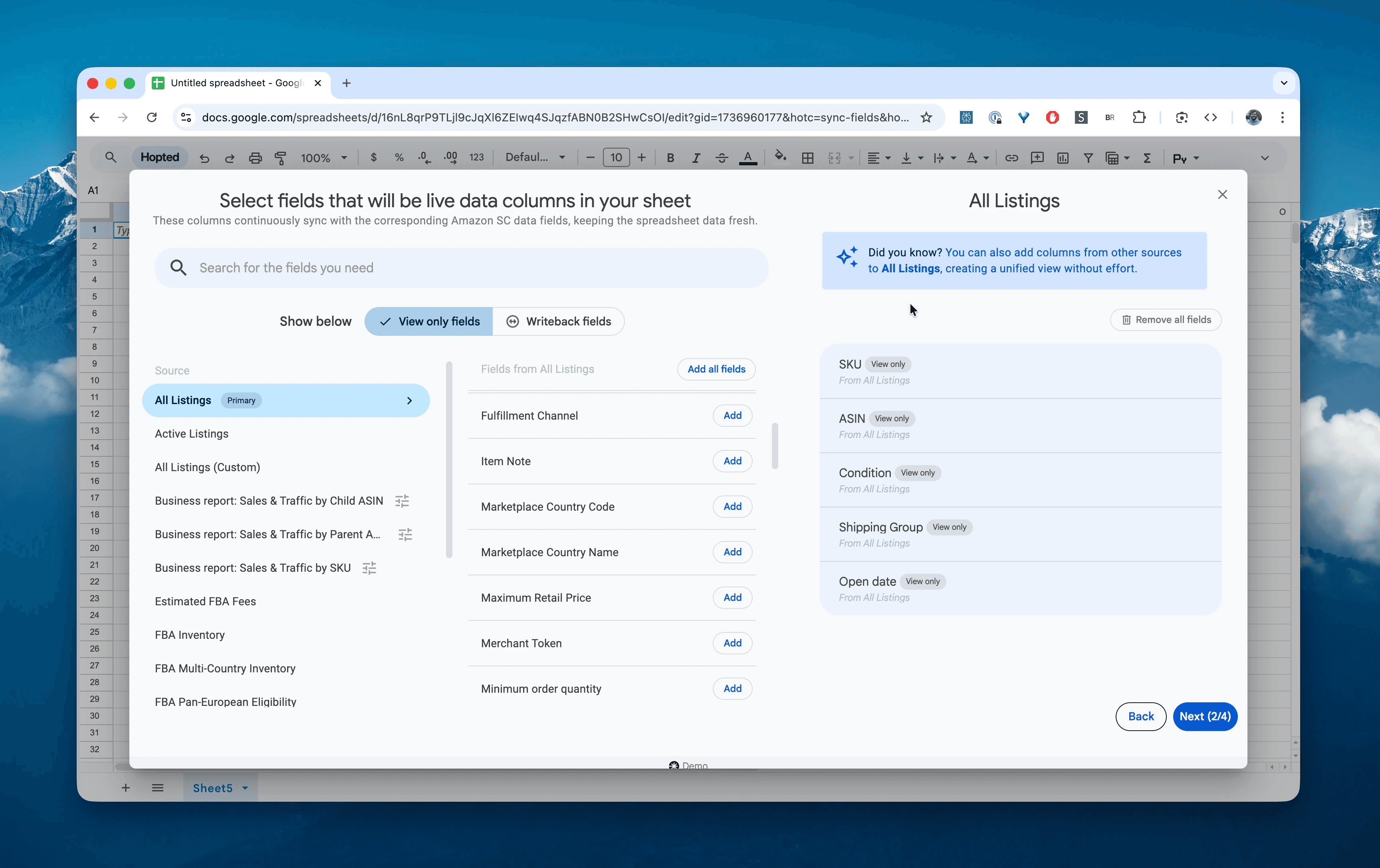Viewport: 1380px width, 868px height.
Task: Click the font size 10 box
Action: tap(616, 158)
